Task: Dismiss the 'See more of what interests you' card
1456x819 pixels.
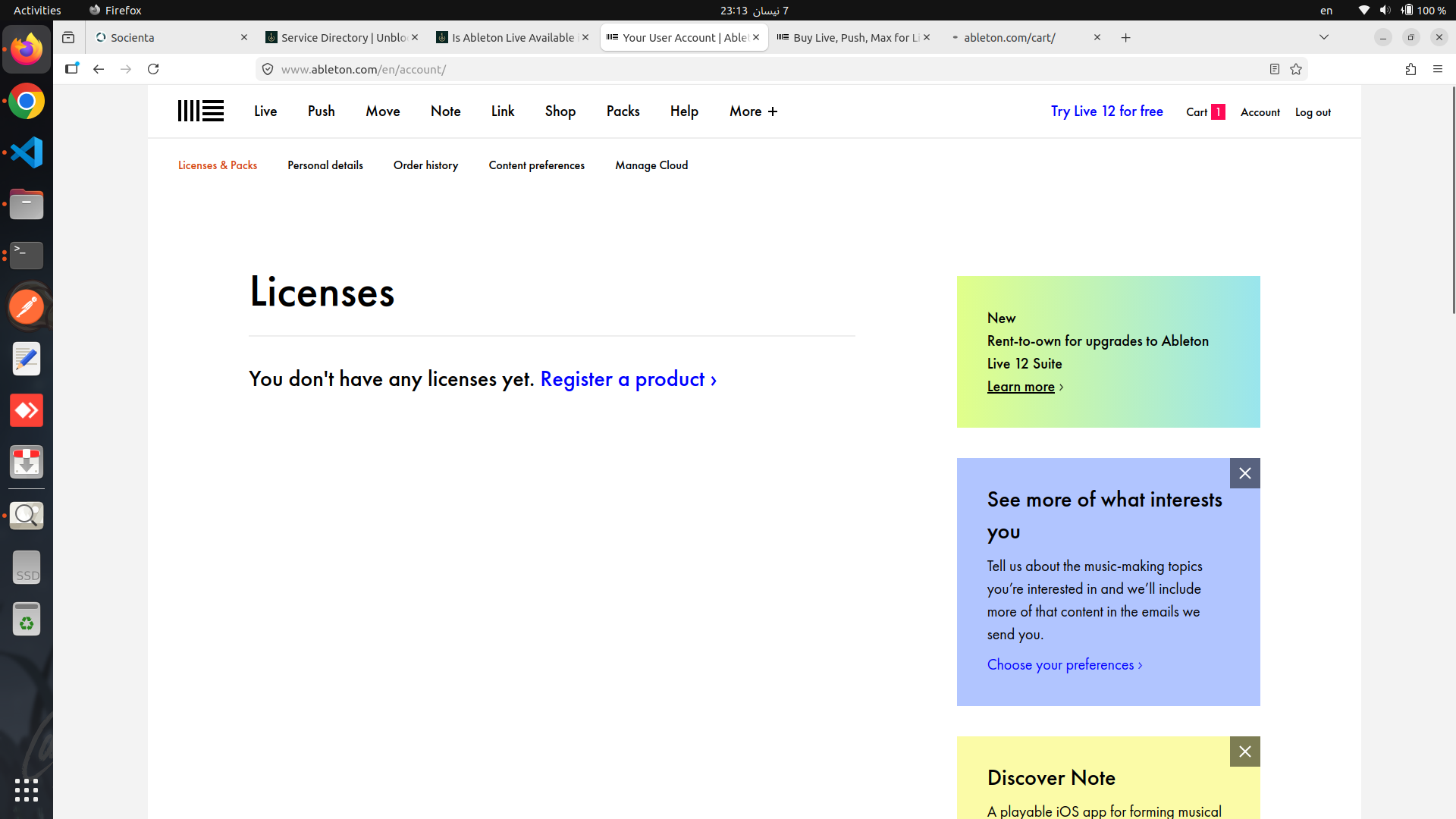Action: pyautogui.click(x=1244, y=473)
